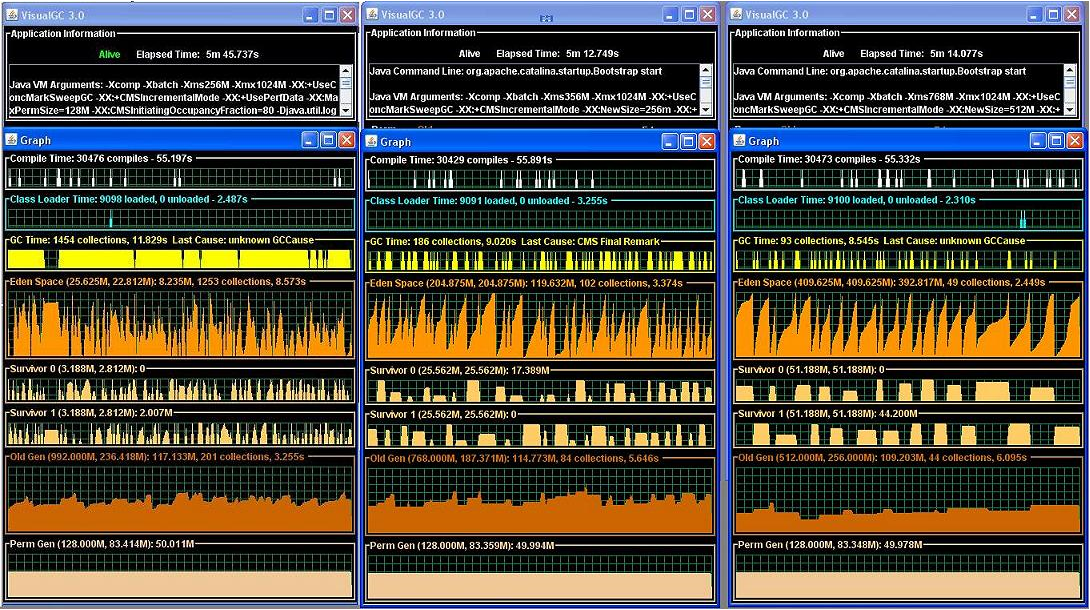The image size is (1090, 610).
Task: Click the scrollbar down arrow in left Application Information
Action: coord(347,112)
